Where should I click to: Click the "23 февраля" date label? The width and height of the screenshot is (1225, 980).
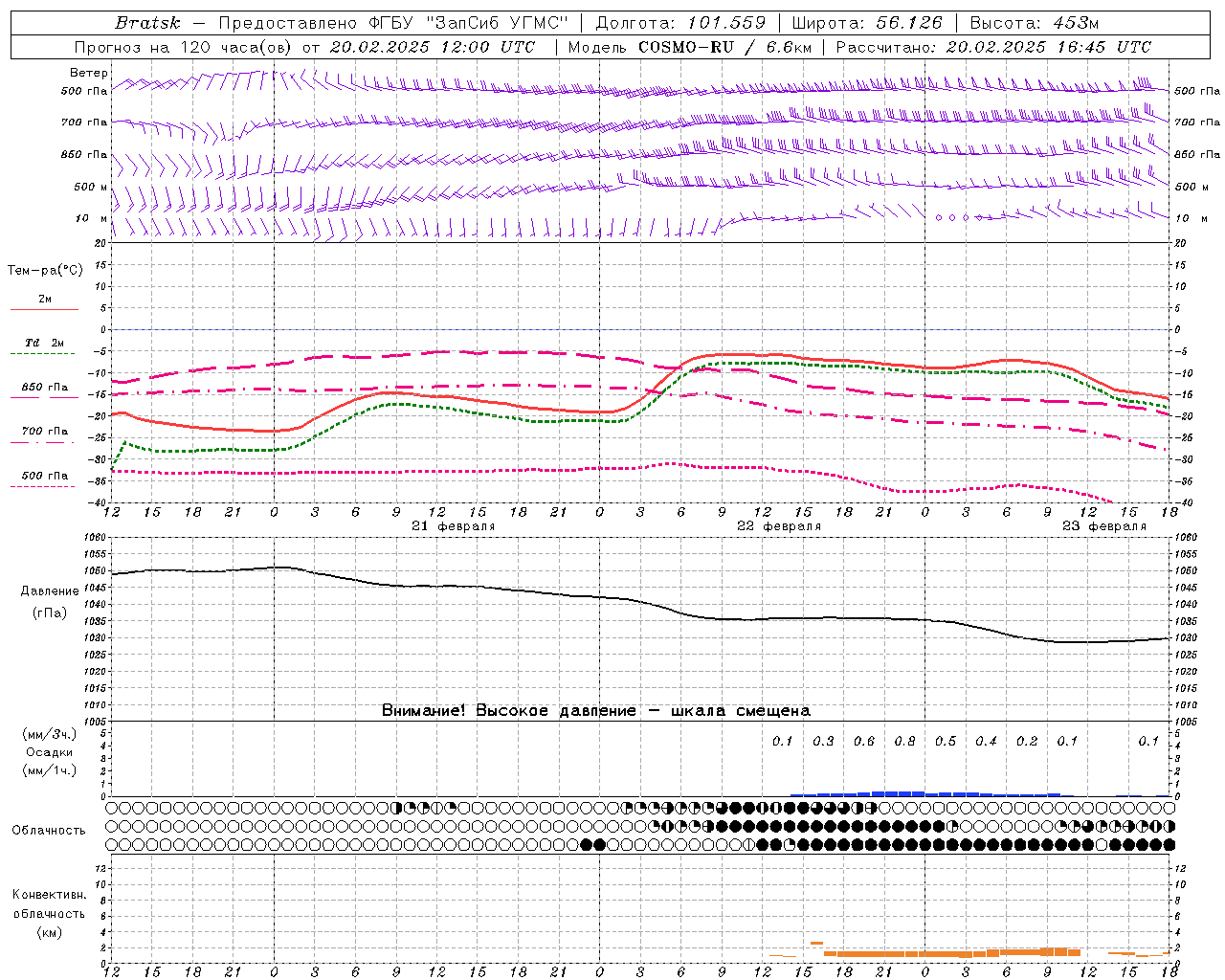(x=1104, y=526)
